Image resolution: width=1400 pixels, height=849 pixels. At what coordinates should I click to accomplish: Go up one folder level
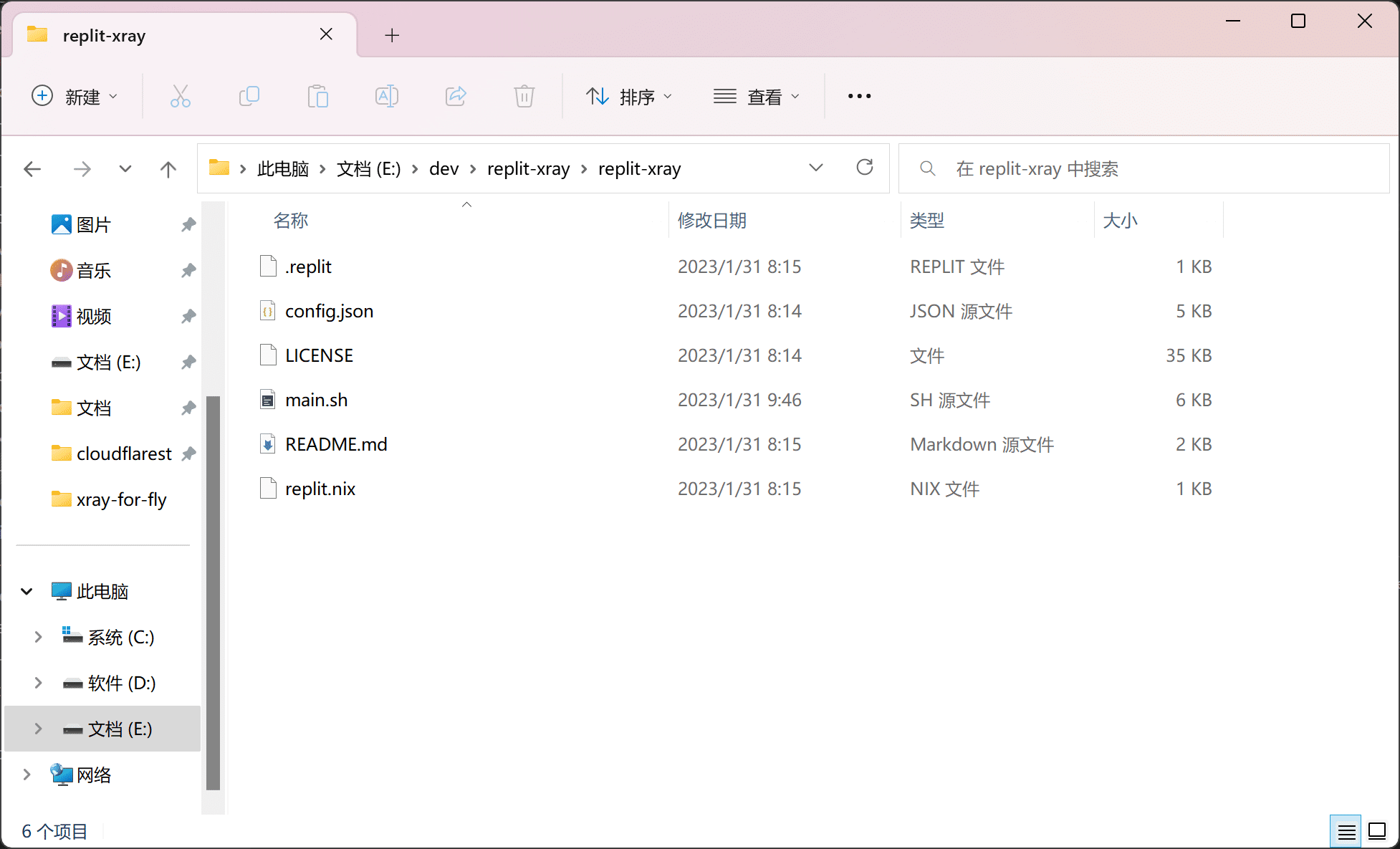pos(168,169)
